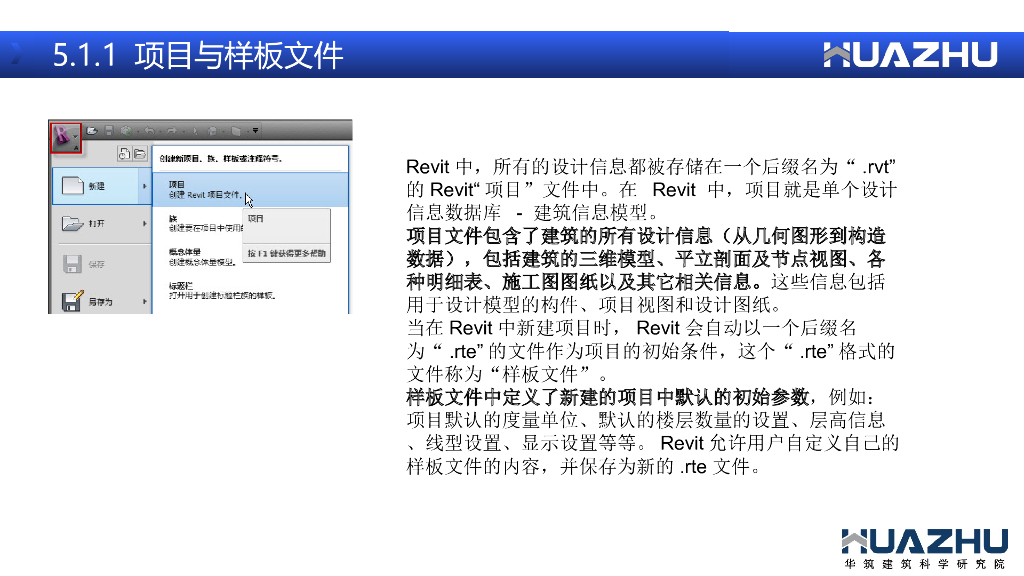The image size is (1024, 576).
Task: Click the folder icon beside 打开
Action: [72, 223]
